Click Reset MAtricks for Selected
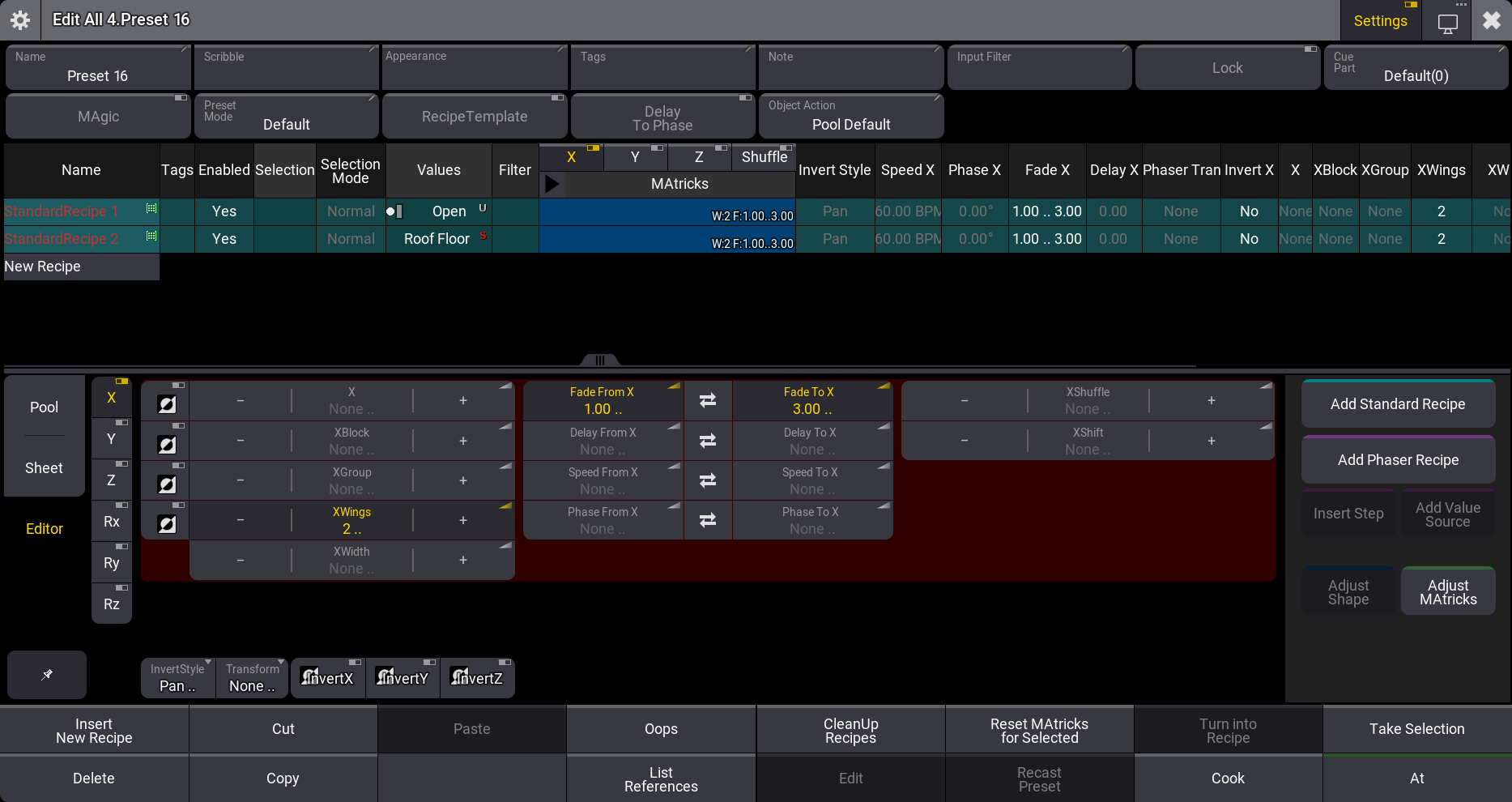 click(x=1039, y=730)
